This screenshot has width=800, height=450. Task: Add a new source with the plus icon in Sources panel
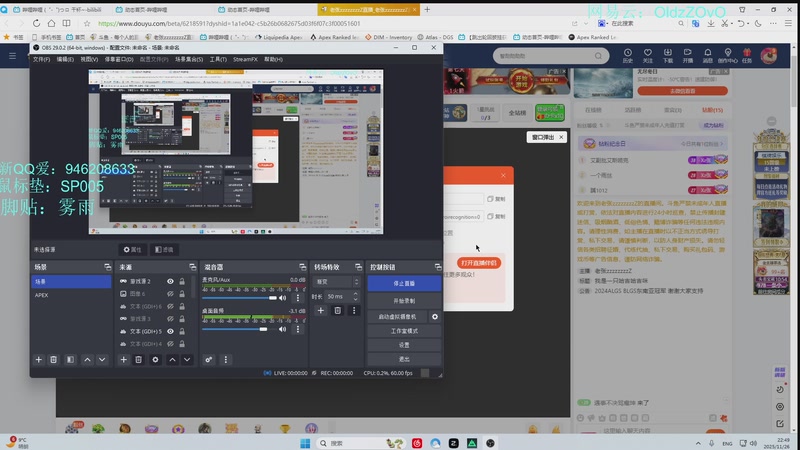click(x=123, y=360)
